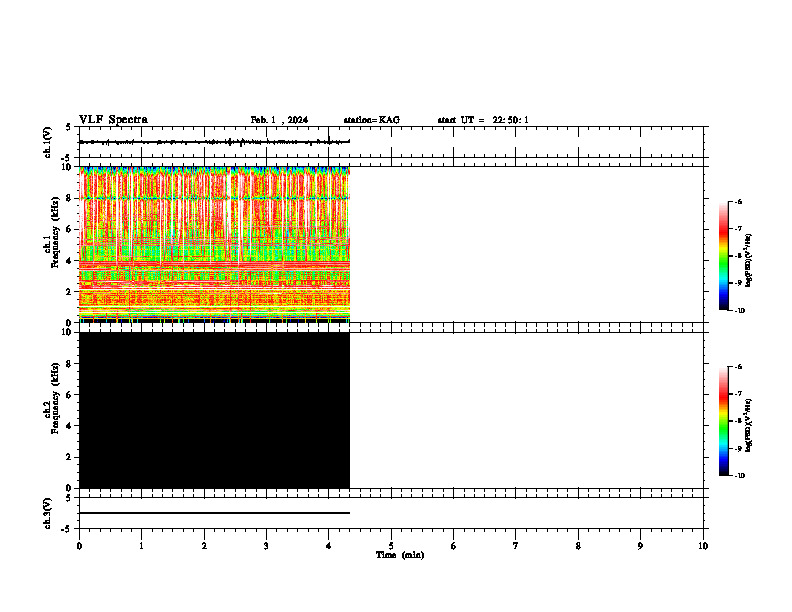792x612 pixels.
Task: Click the -10 label on lower colorbar
Action: [739, 476]
